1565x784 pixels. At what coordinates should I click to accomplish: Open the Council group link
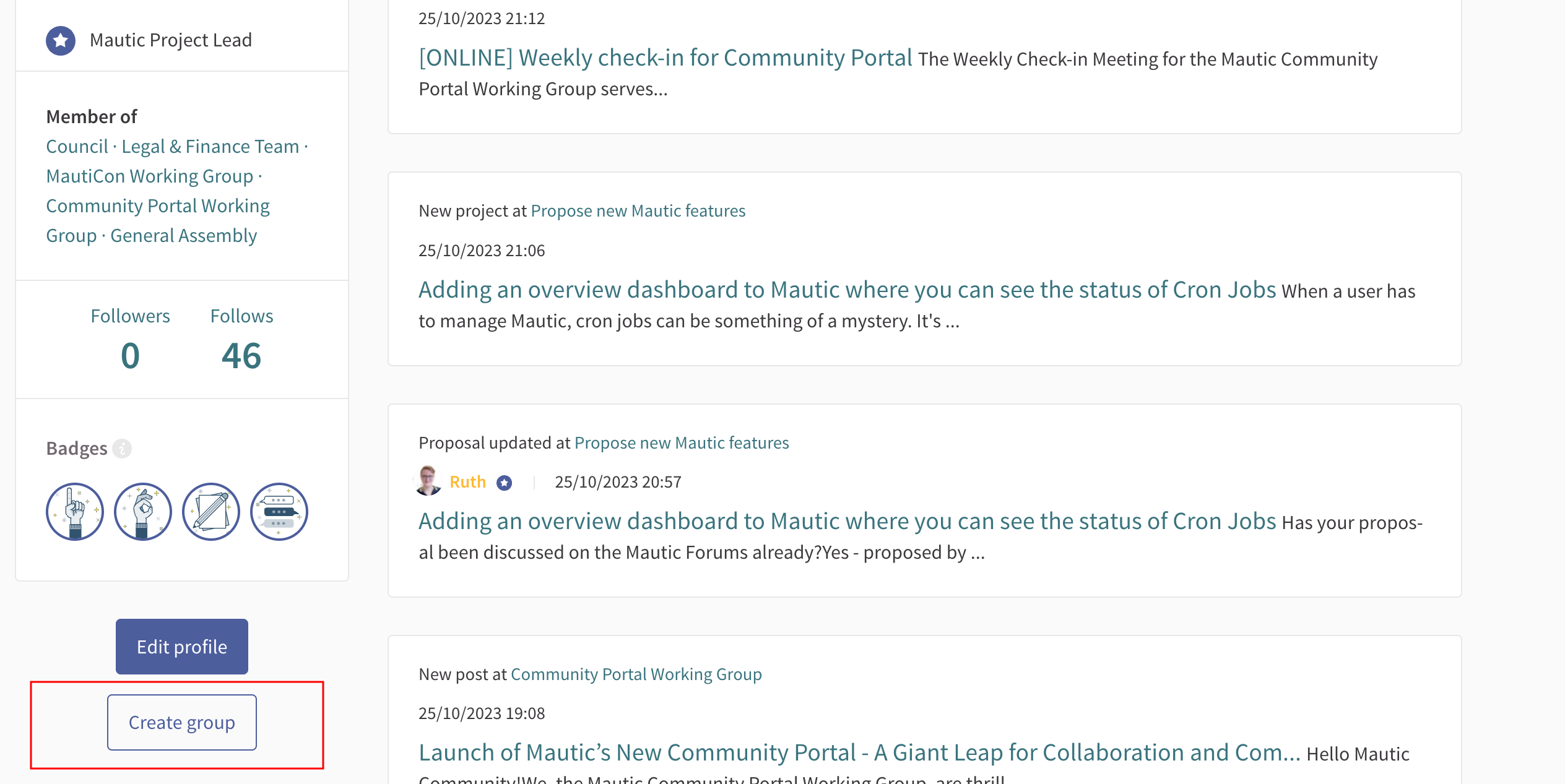[x=77, y=147]
